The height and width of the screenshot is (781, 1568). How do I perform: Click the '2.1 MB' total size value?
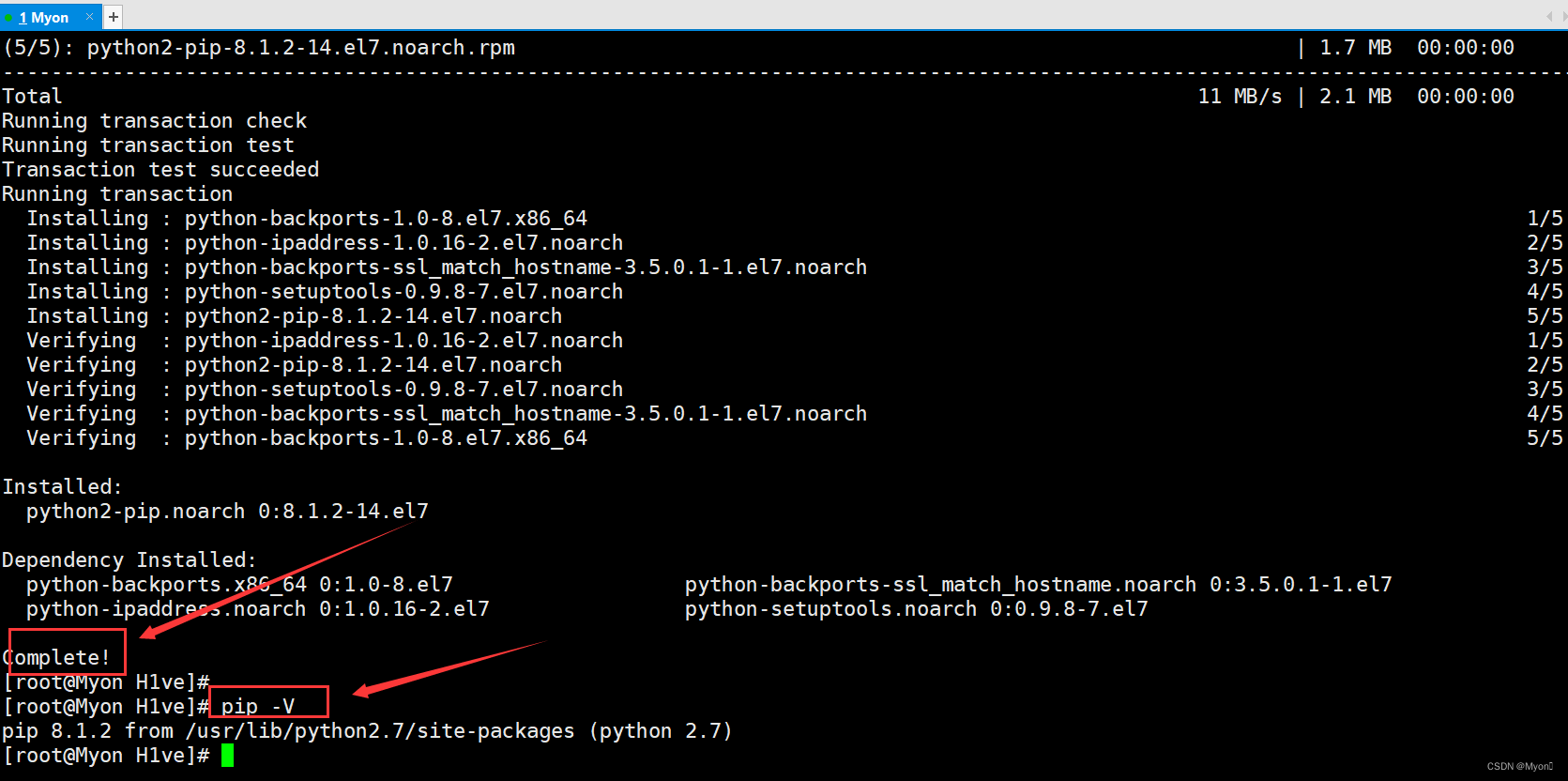tap(1355, 96)
